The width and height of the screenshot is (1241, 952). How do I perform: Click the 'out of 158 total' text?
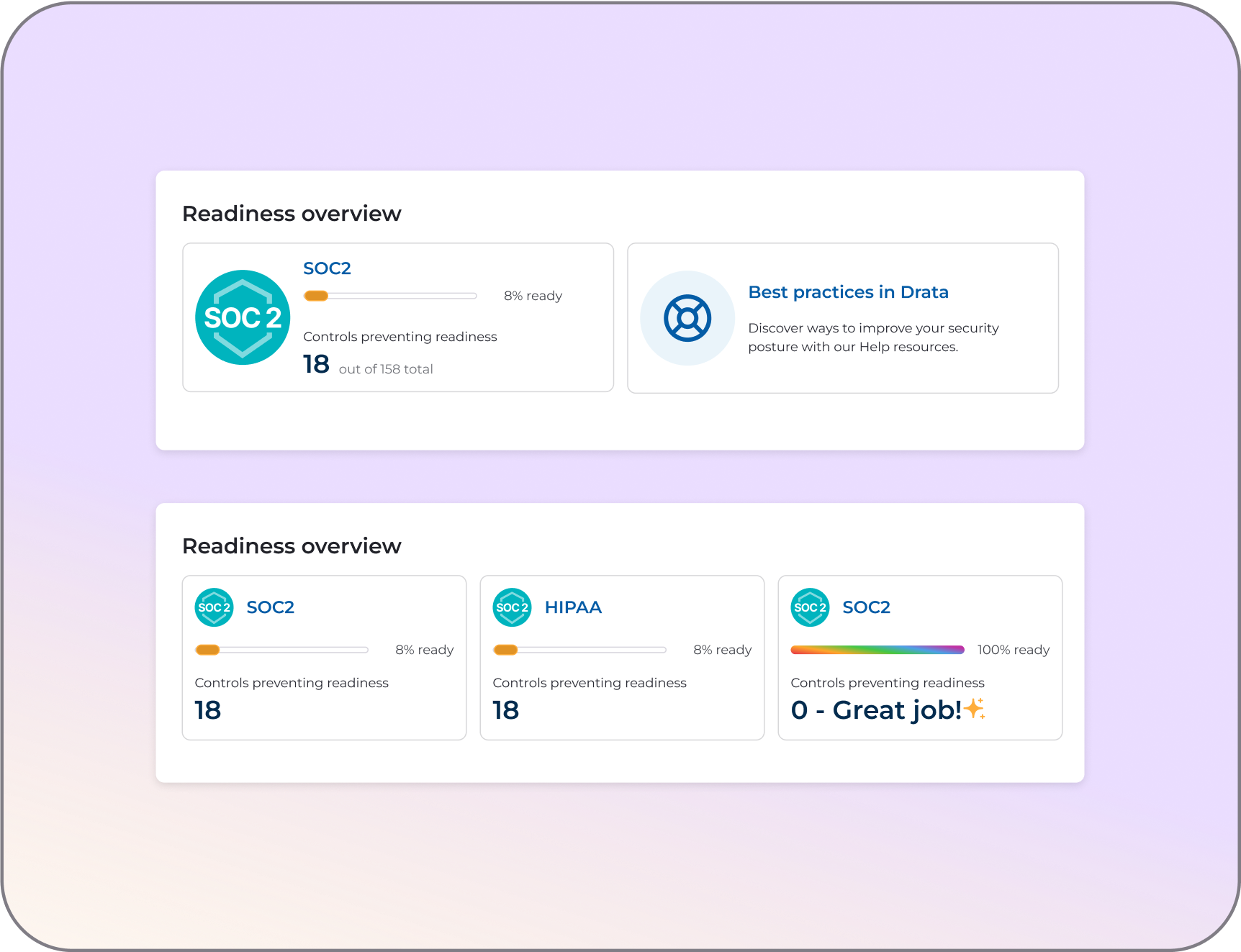point(386,369)
